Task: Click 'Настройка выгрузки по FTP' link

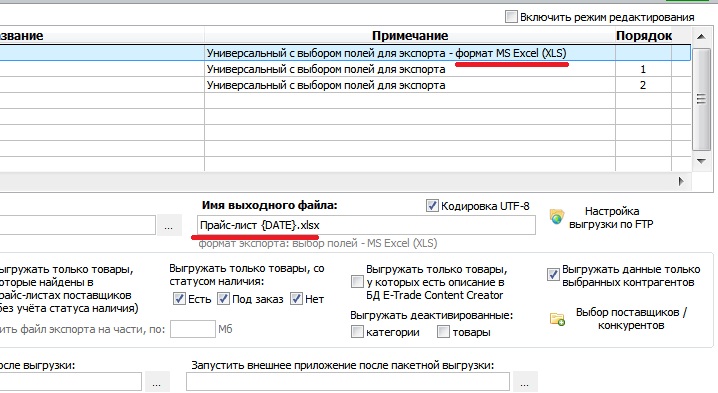Action: (x=611, y=218)
